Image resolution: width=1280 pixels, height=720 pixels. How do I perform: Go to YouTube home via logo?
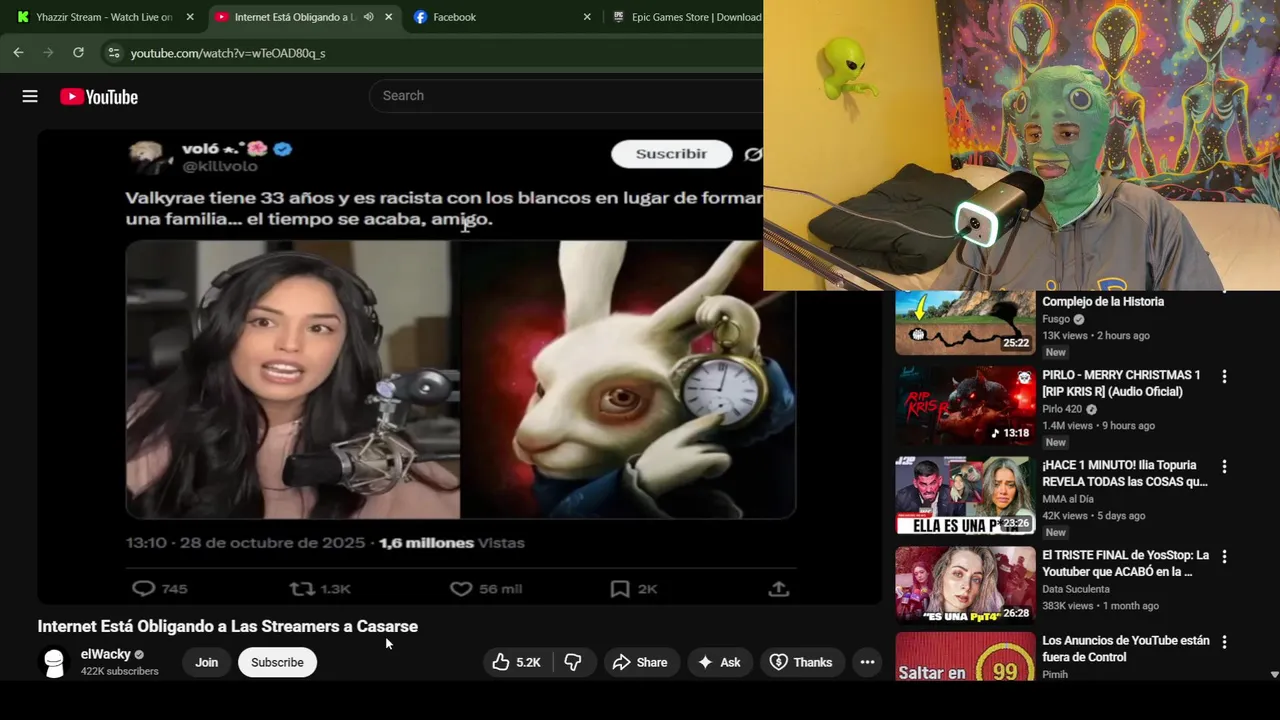[99, 97]
